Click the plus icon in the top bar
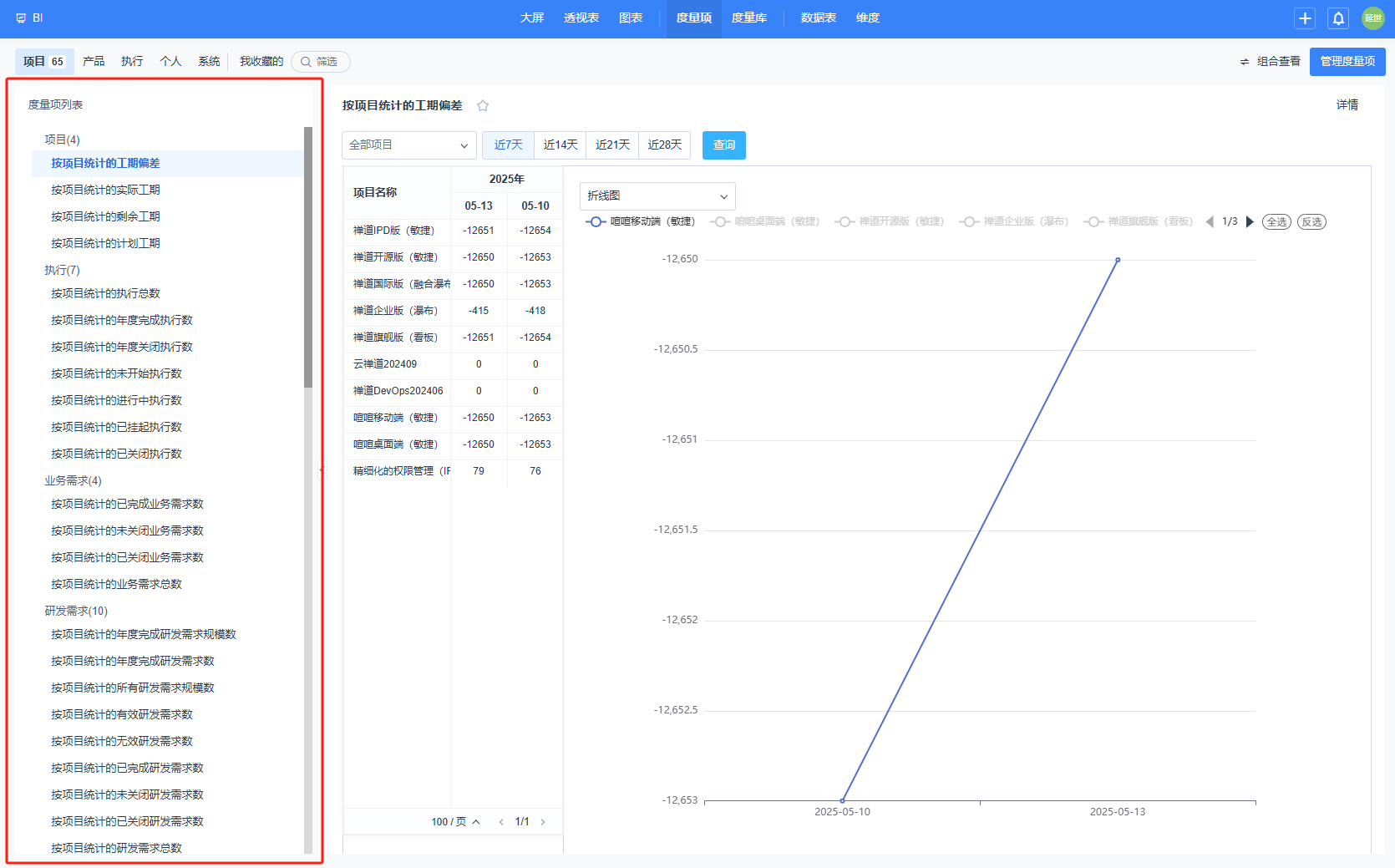This screenshot has width=1395, height=868. [x=1305, y=18]
